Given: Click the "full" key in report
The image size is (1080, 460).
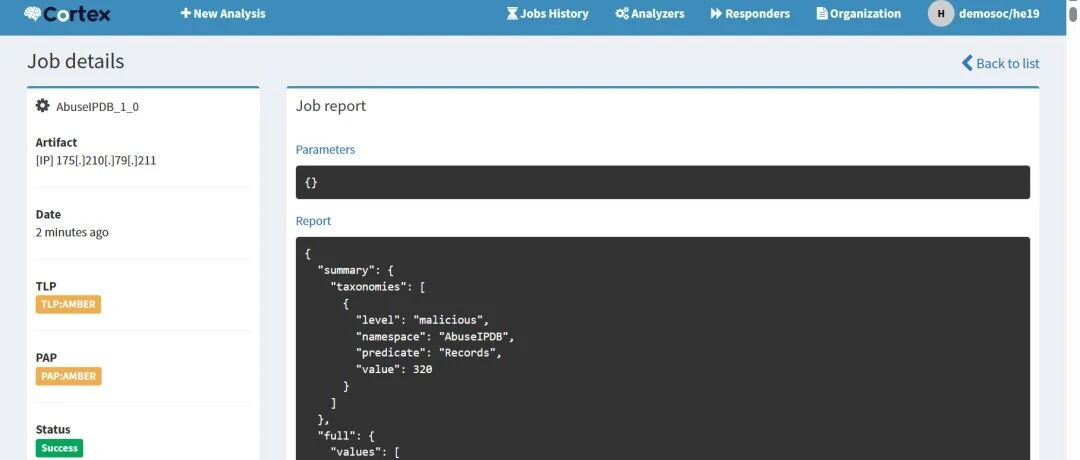Looking at the screenshot, I should tap(336, 435).
